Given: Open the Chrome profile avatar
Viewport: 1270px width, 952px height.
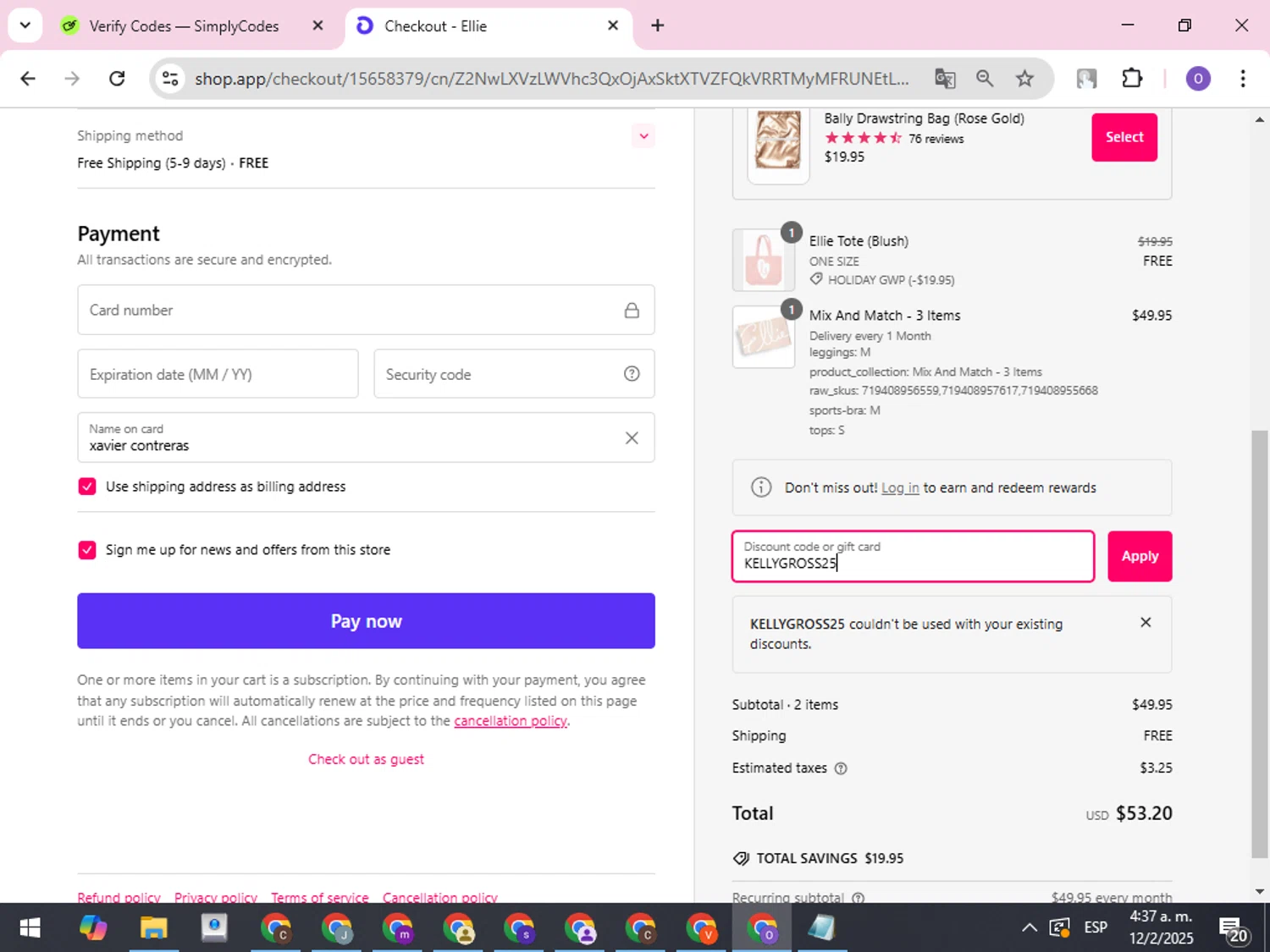Looking at the screenshot, I should 1197,79.
